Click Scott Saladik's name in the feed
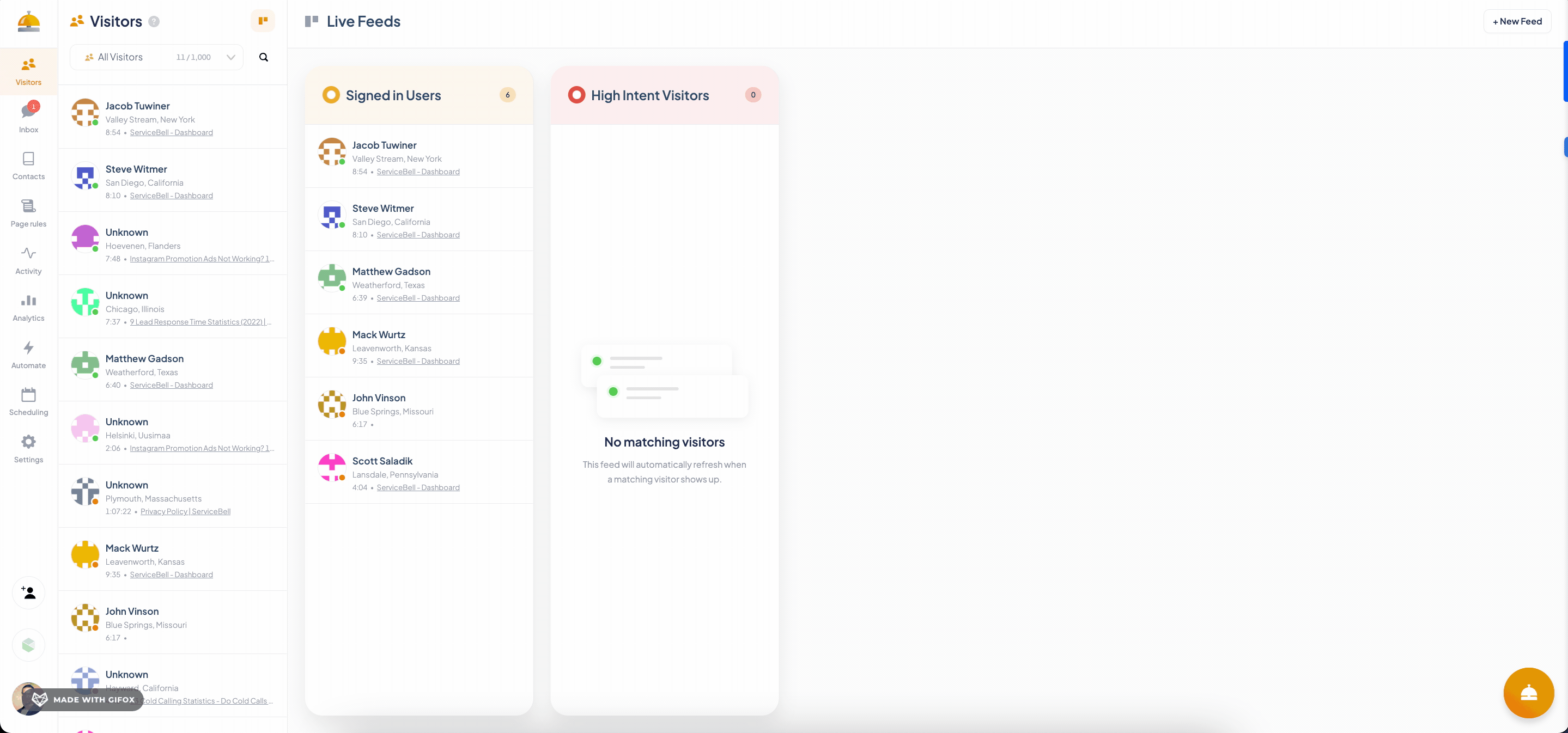Image resolution: width=1568 pixels, height=733 pixels. click(382, 461)
